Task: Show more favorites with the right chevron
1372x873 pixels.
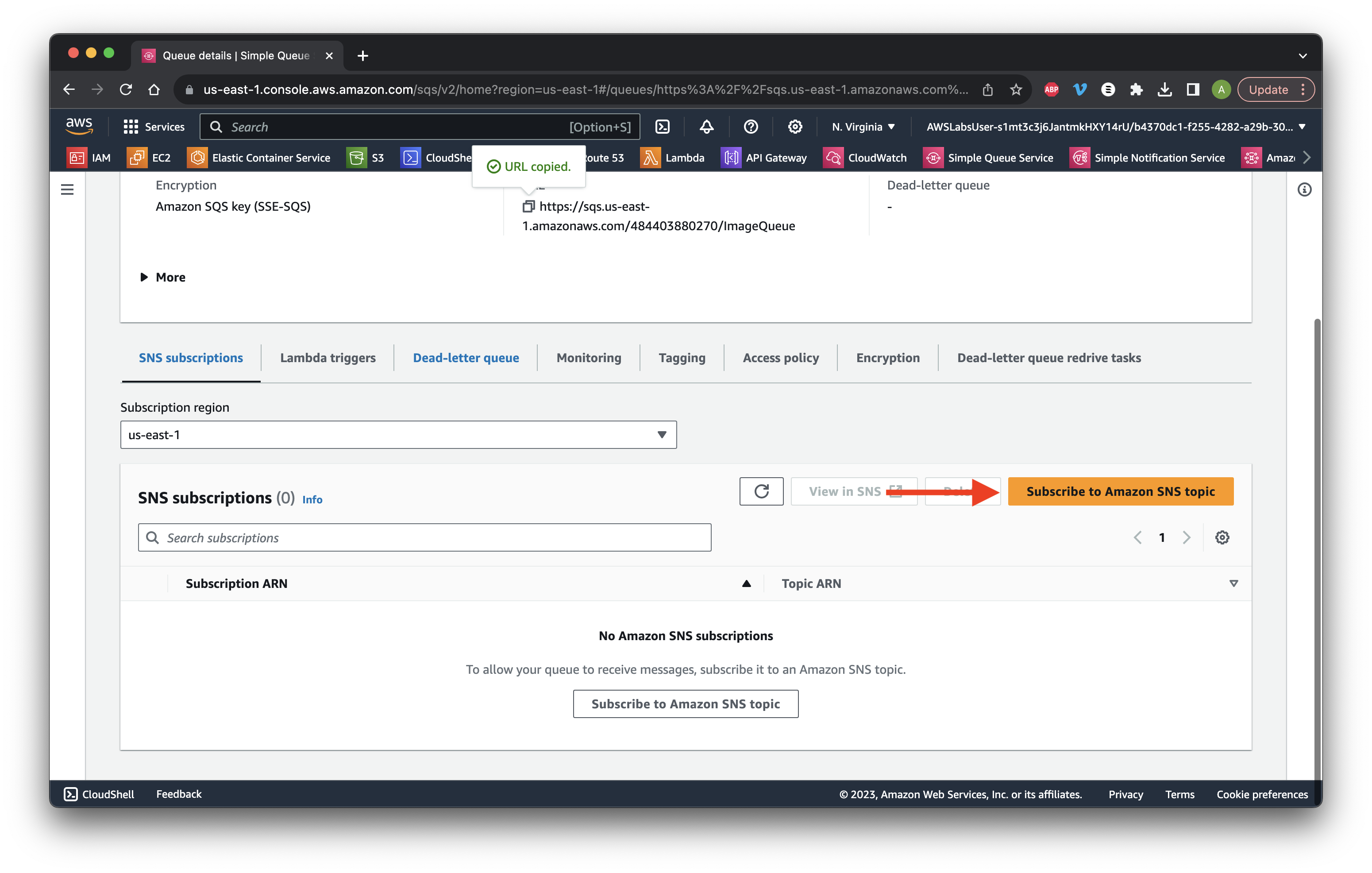Action: (1306, 158)
